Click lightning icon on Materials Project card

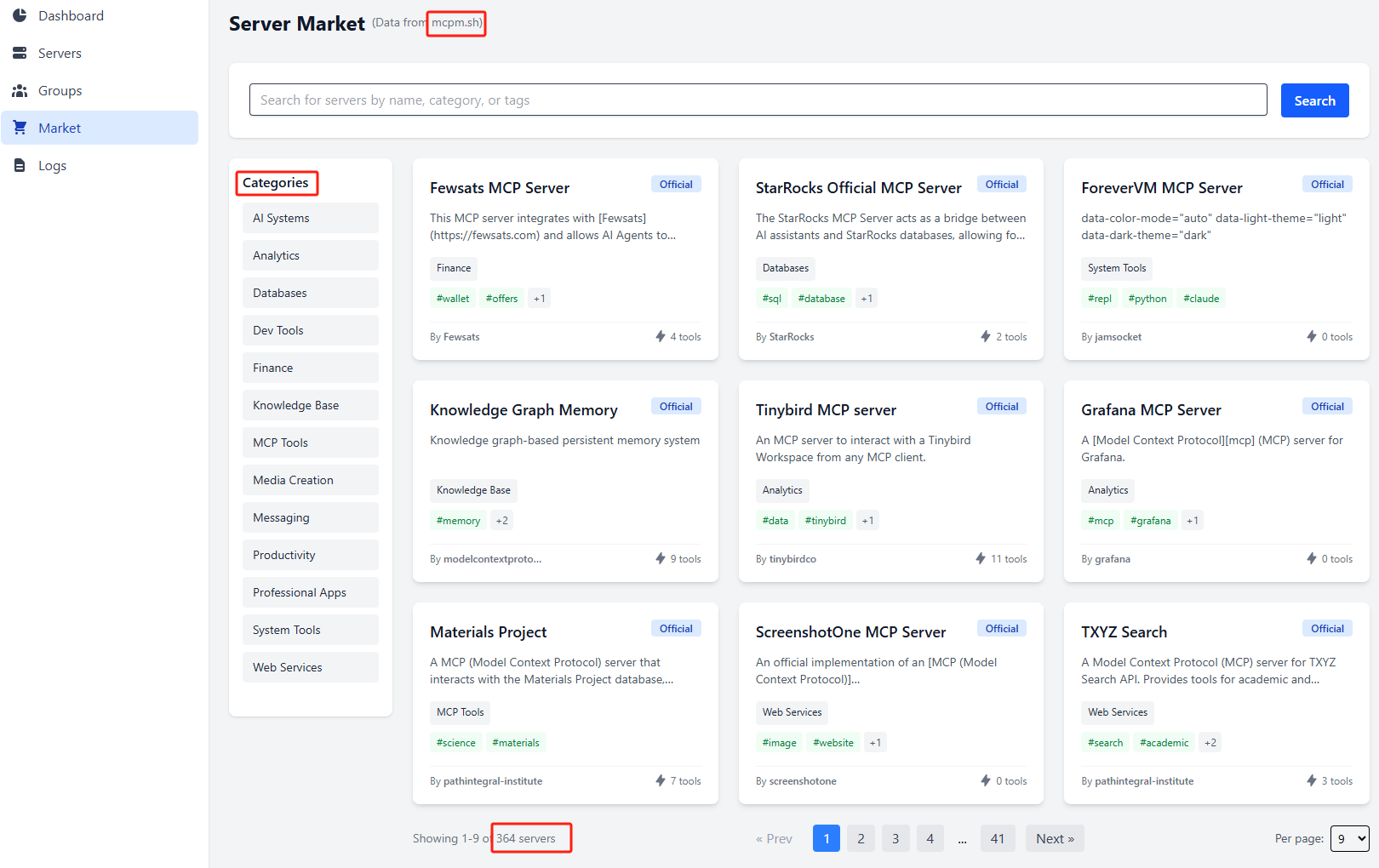pos(661,780)
